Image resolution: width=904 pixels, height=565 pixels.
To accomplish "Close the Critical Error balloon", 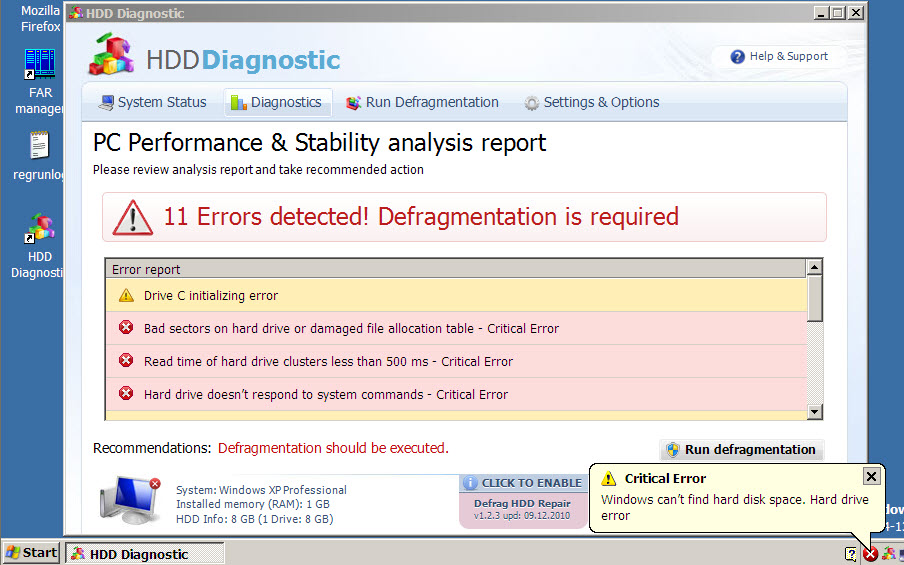I will pos(871,476).
